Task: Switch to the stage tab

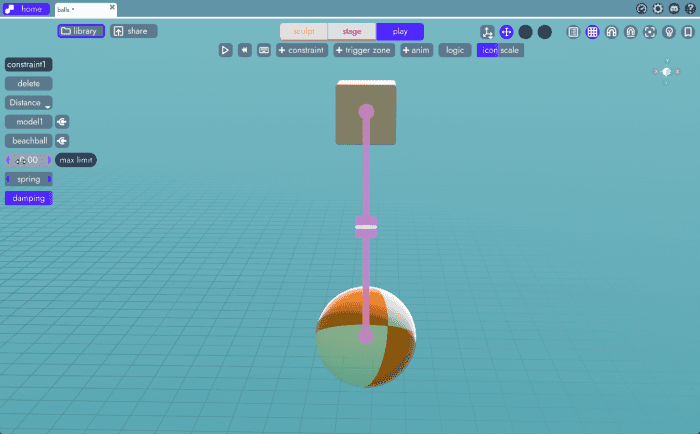Action: click(x=352, y=31)
